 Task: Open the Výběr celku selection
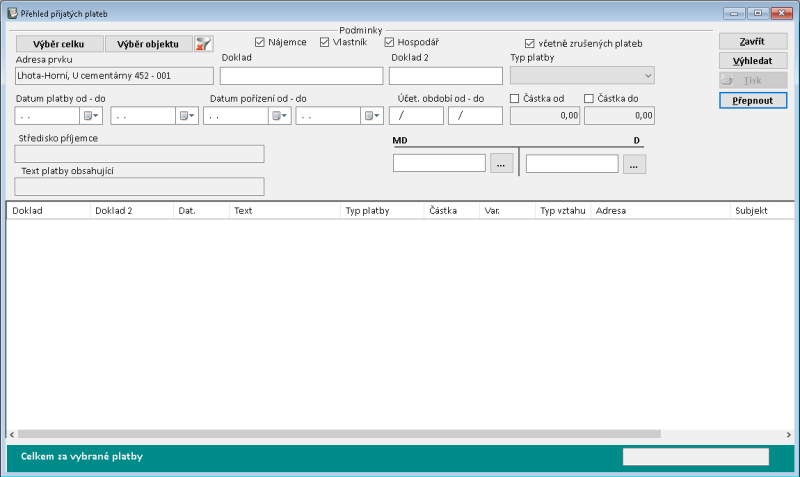59,44
